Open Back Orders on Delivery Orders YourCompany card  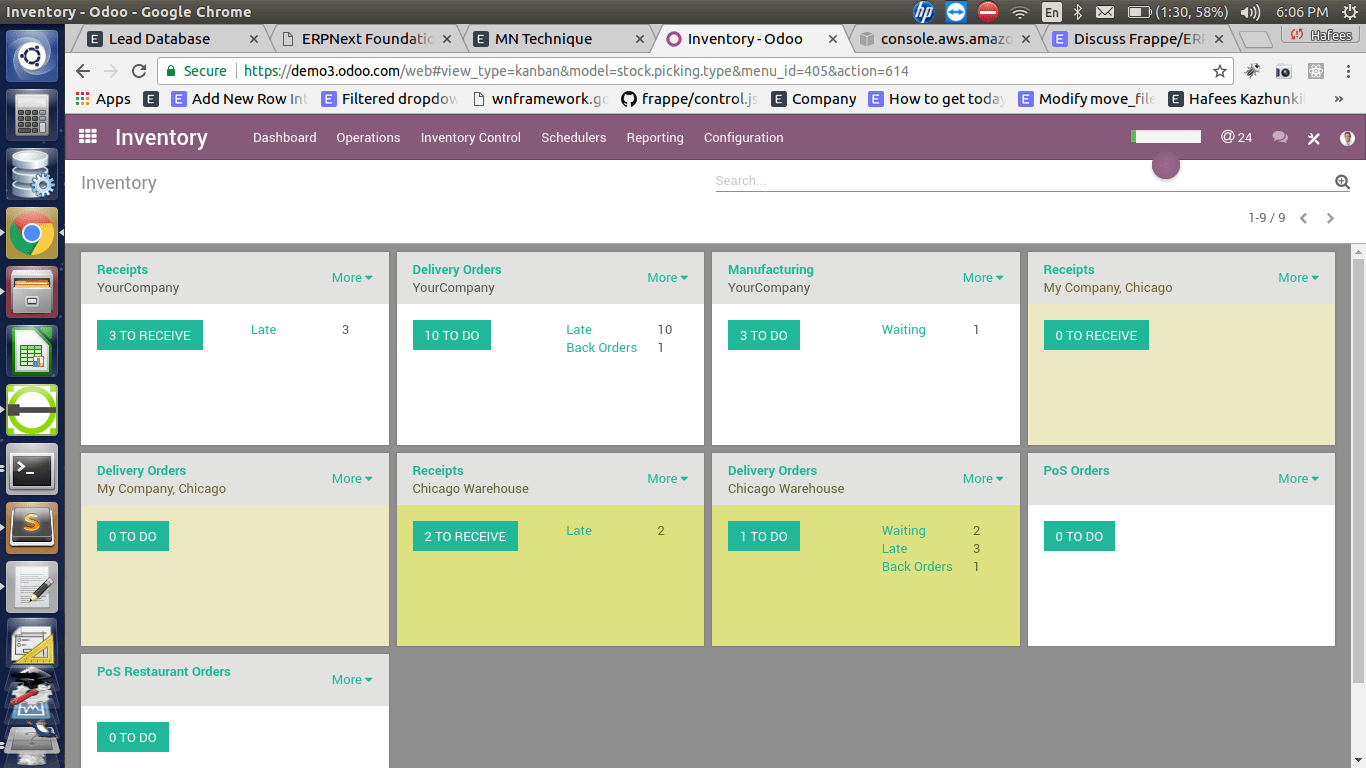click(x=601, y=348)
